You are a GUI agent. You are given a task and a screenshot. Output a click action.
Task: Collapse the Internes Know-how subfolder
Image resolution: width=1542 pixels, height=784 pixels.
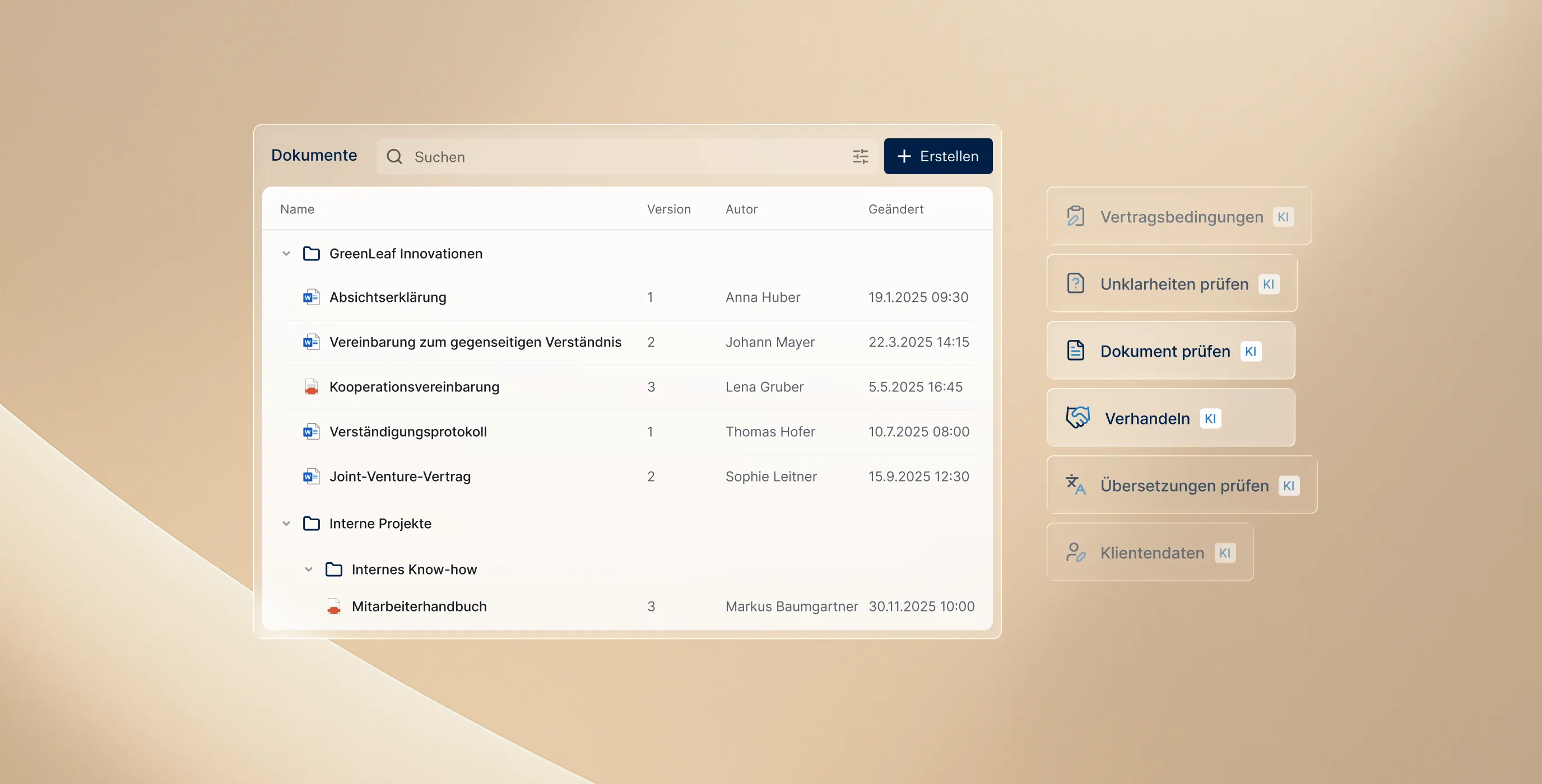[308, 569]
